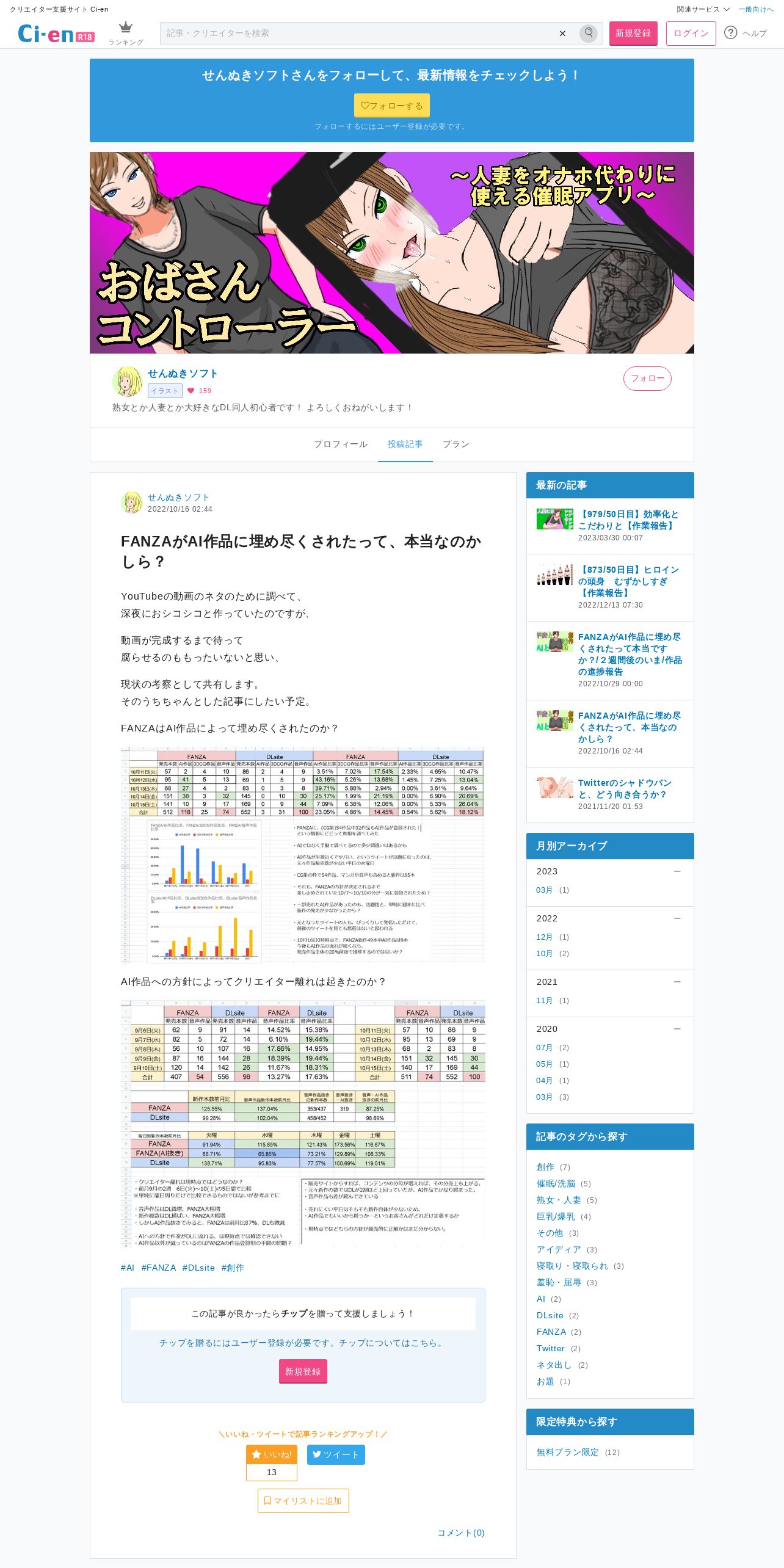Open せんぬきソフト creator name in profile header
The image size is (784, 1568).
183,374
